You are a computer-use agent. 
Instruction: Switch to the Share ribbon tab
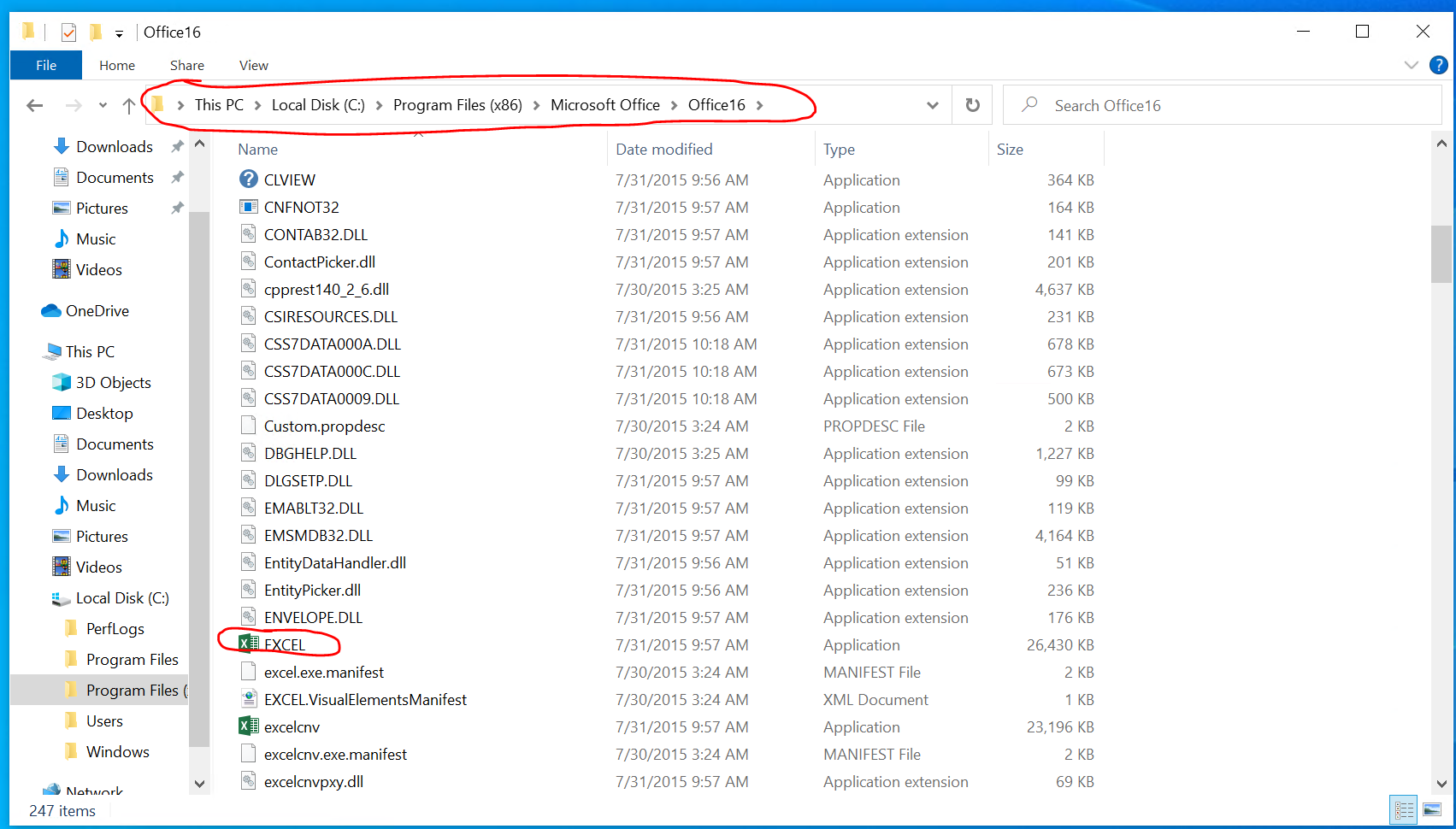(187, 65)
